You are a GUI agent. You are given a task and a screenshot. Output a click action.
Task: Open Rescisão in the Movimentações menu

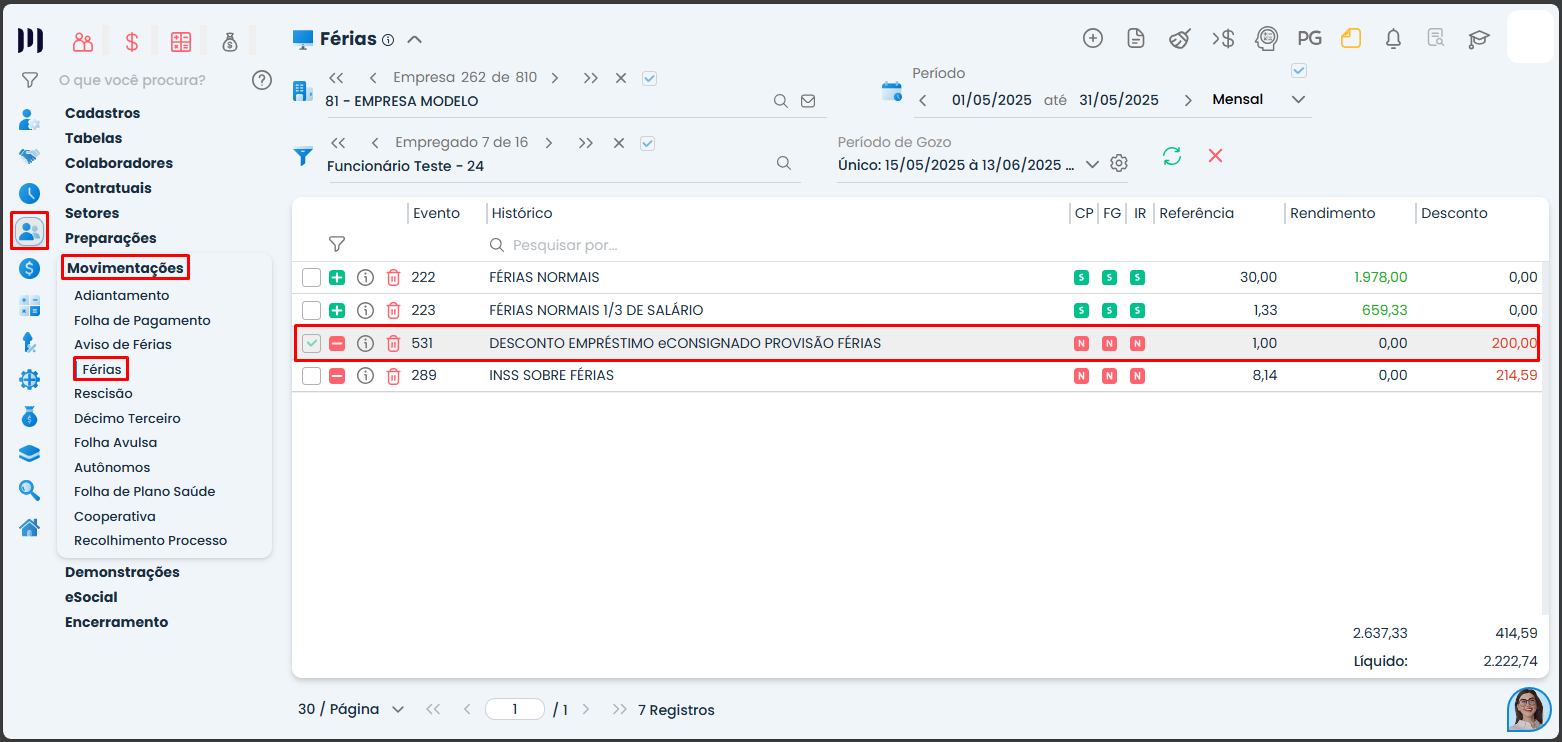tap(103, 394)
